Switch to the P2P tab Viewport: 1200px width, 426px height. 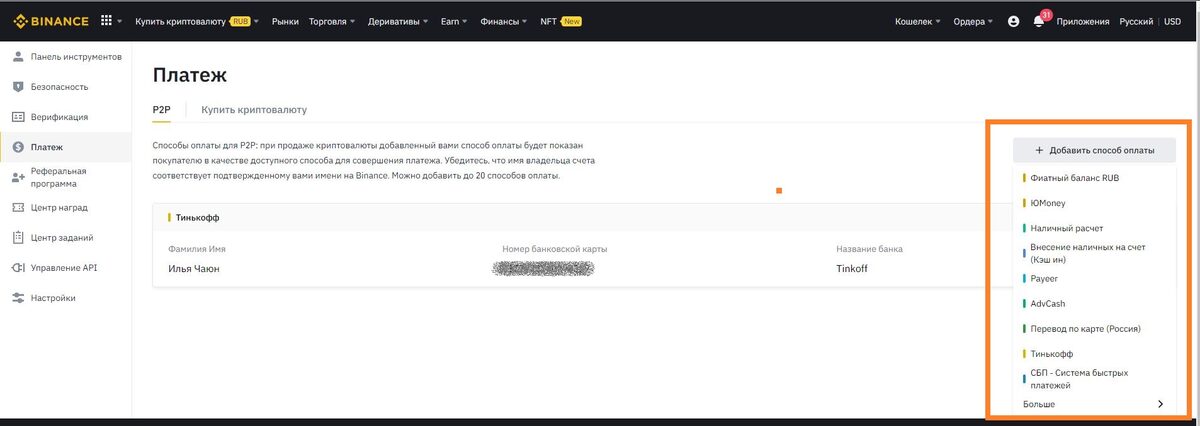tap(162, 110)
